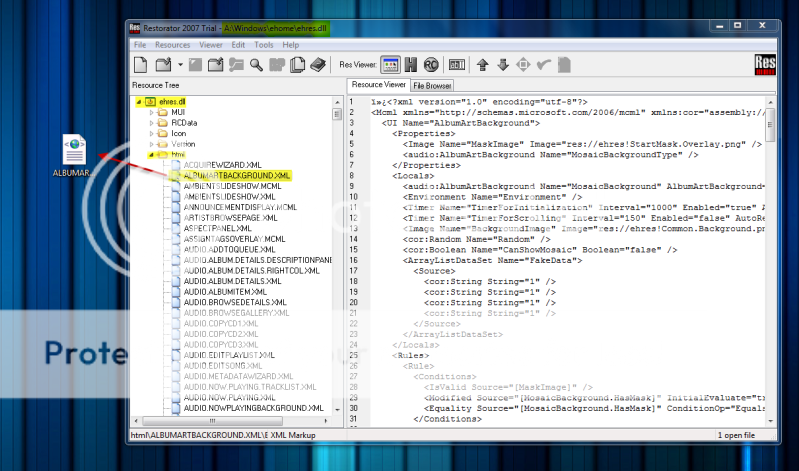Image resolution: width=799 pixels, height=471 pixels.
Task: Select ASPECTPANEL.XML resource
Action: (x=218, y=228)
